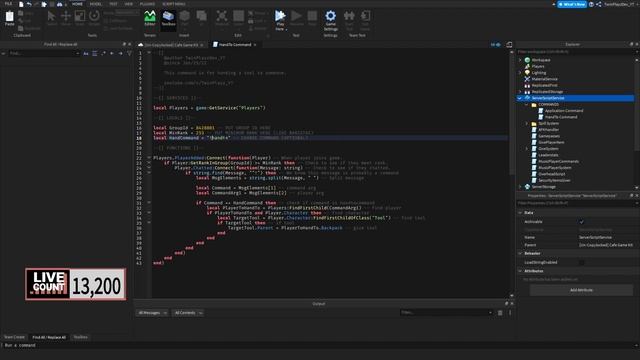The width and height of the screenshot is (640, 360).
Task: Toggle the LoadStringEnabled checkbox
Action: click(x=582, y=262)
